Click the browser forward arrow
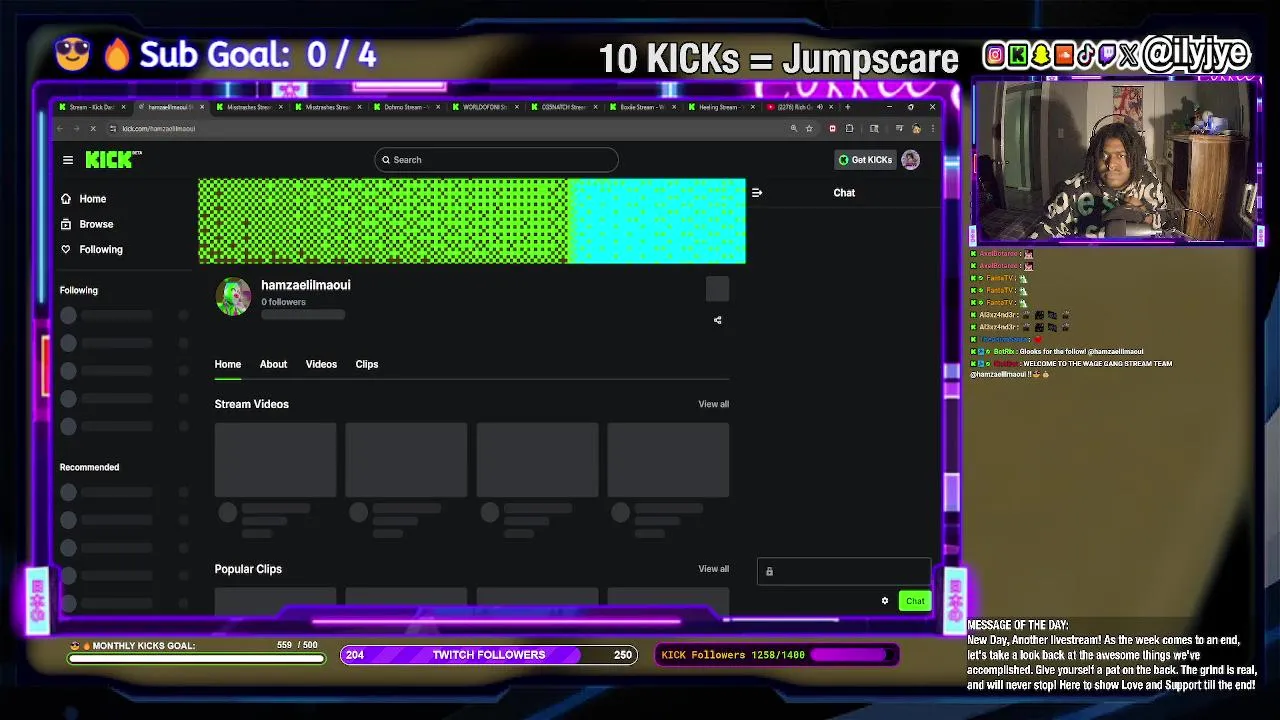 (x=76, y=128)
